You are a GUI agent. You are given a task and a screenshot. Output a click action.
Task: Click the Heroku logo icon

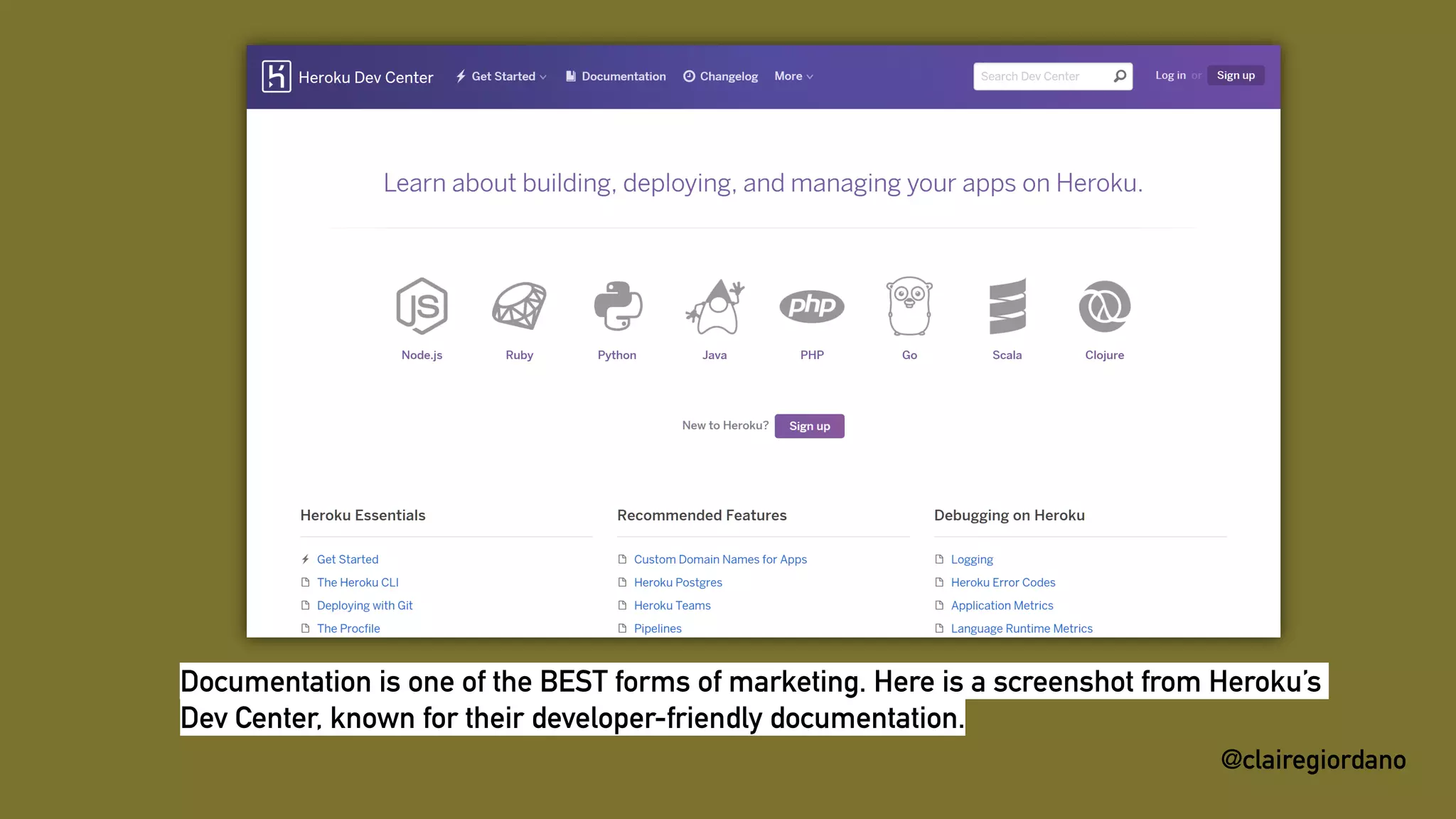point(276,76)
